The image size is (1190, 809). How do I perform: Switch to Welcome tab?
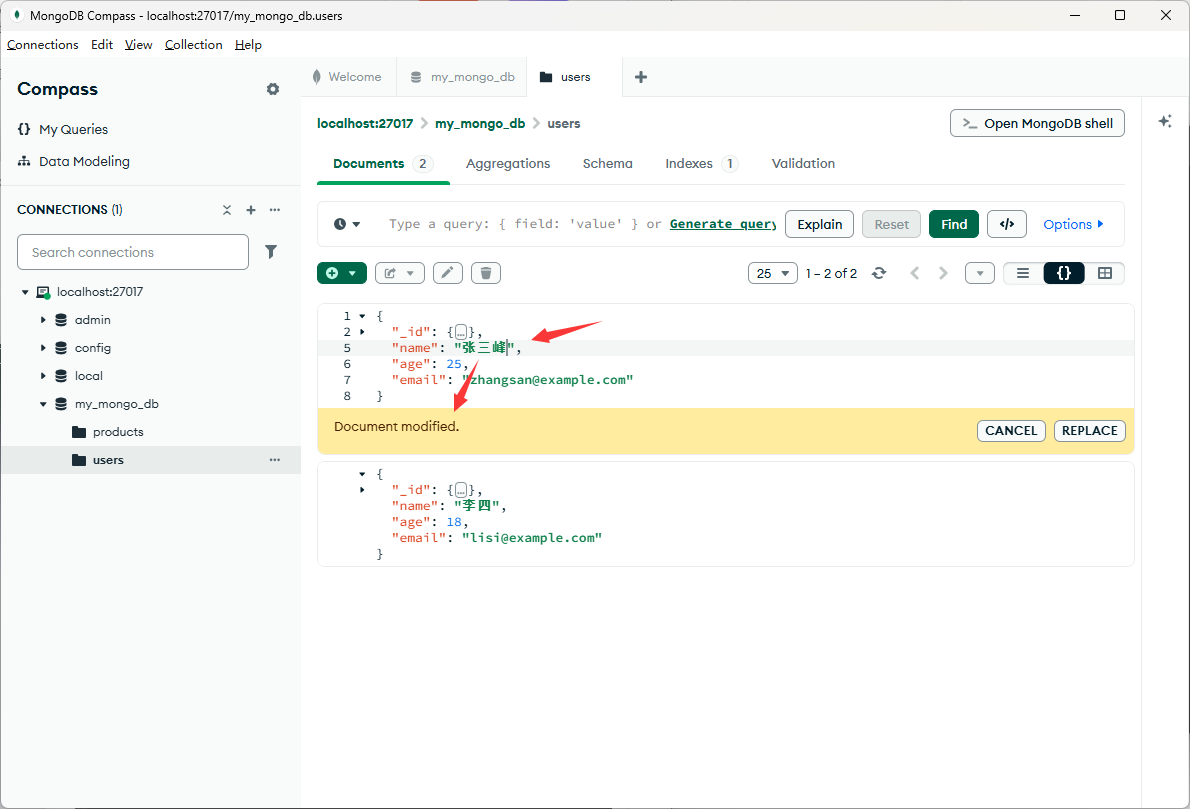[348, 77]
